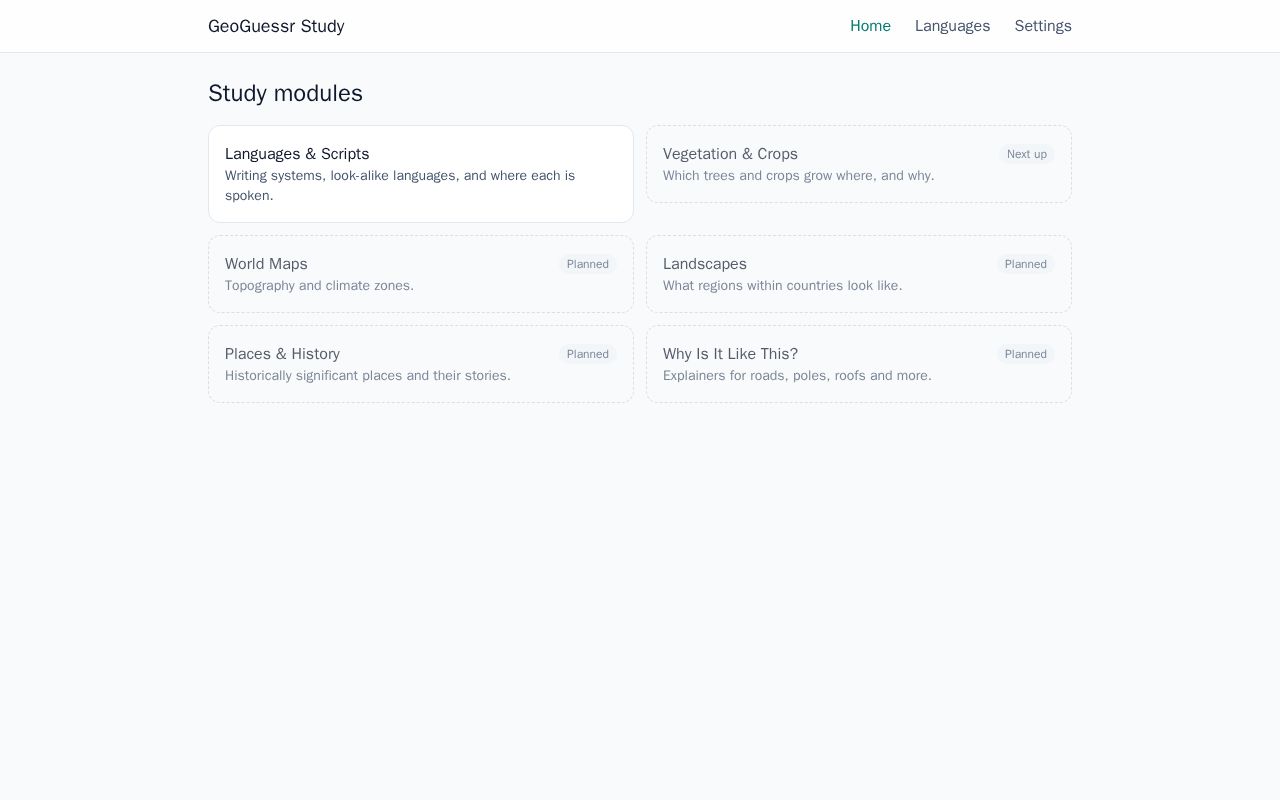Go to the Home nav item
Viewport: 1280px width, 800px height.
tap(870, 26)
